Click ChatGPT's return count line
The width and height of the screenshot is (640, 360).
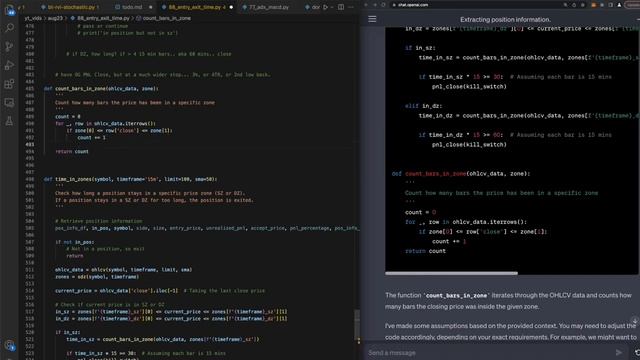(425, 251)
